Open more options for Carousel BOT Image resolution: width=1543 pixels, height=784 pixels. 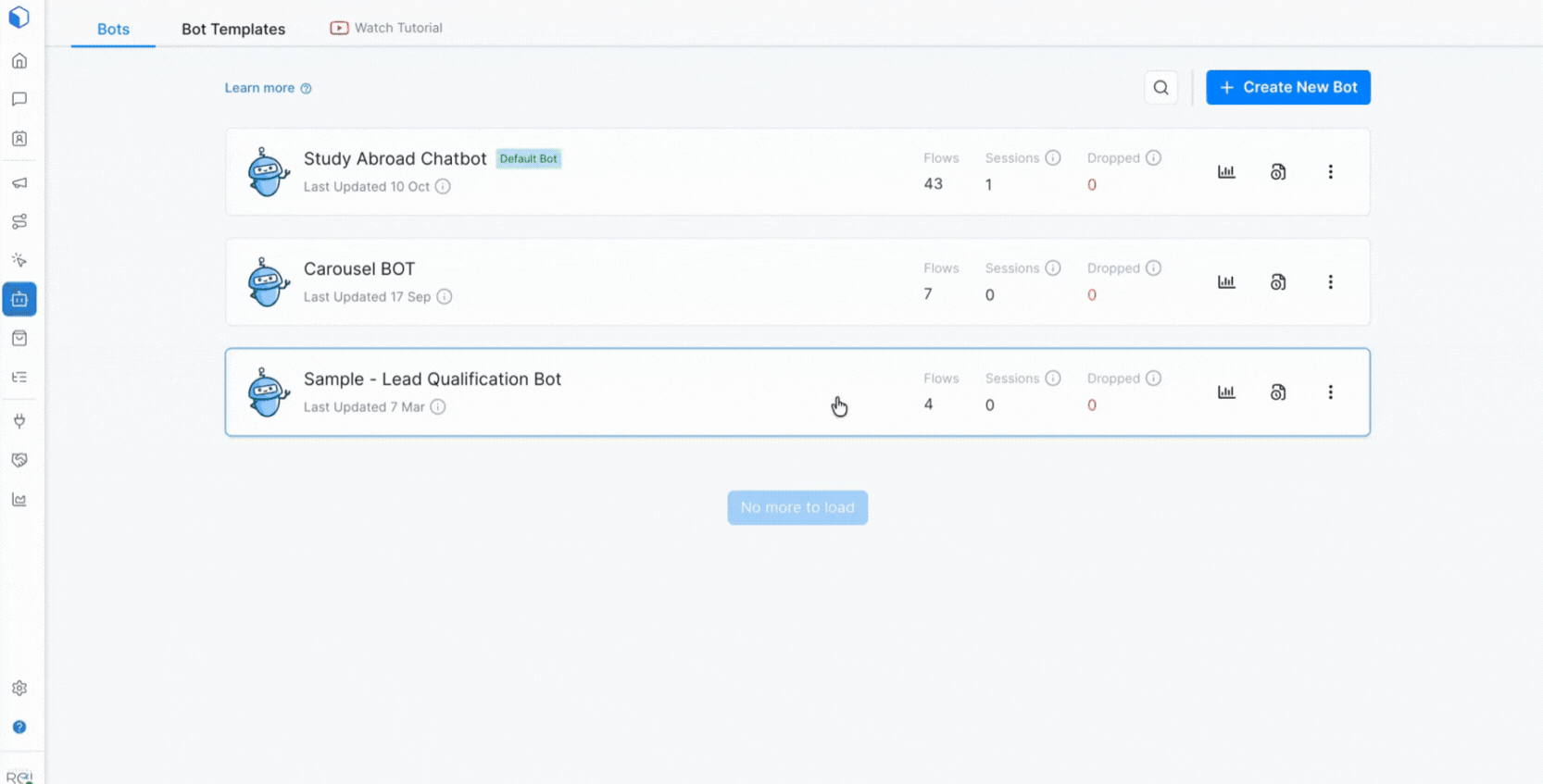pos(1331,282)
